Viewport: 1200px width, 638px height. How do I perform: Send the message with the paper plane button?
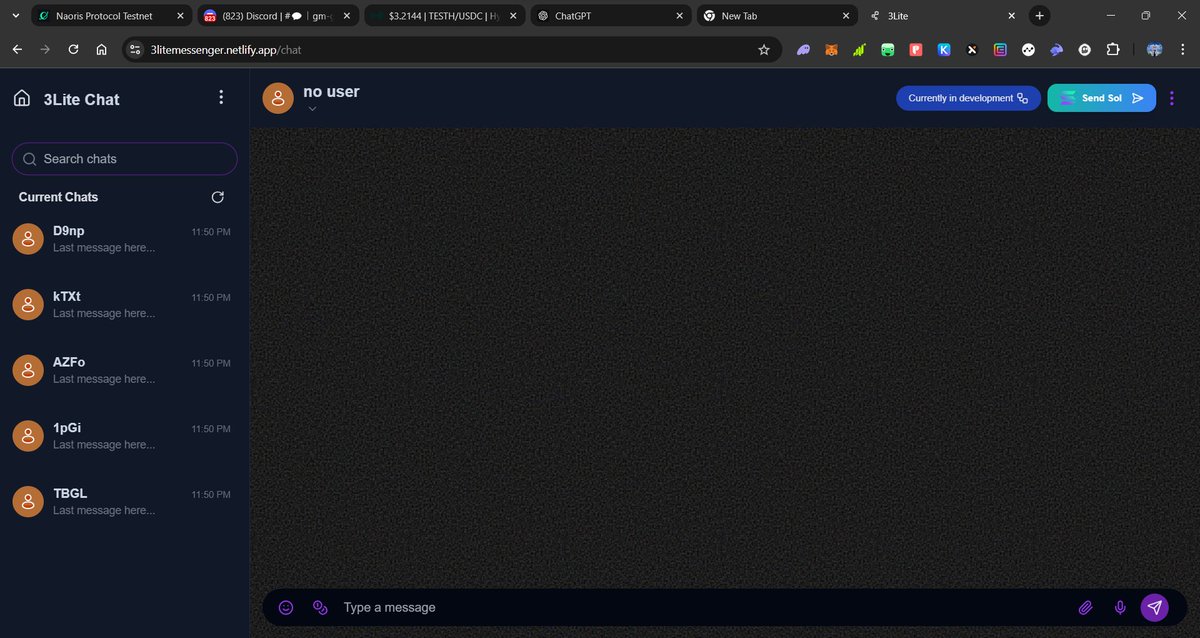1155,607
